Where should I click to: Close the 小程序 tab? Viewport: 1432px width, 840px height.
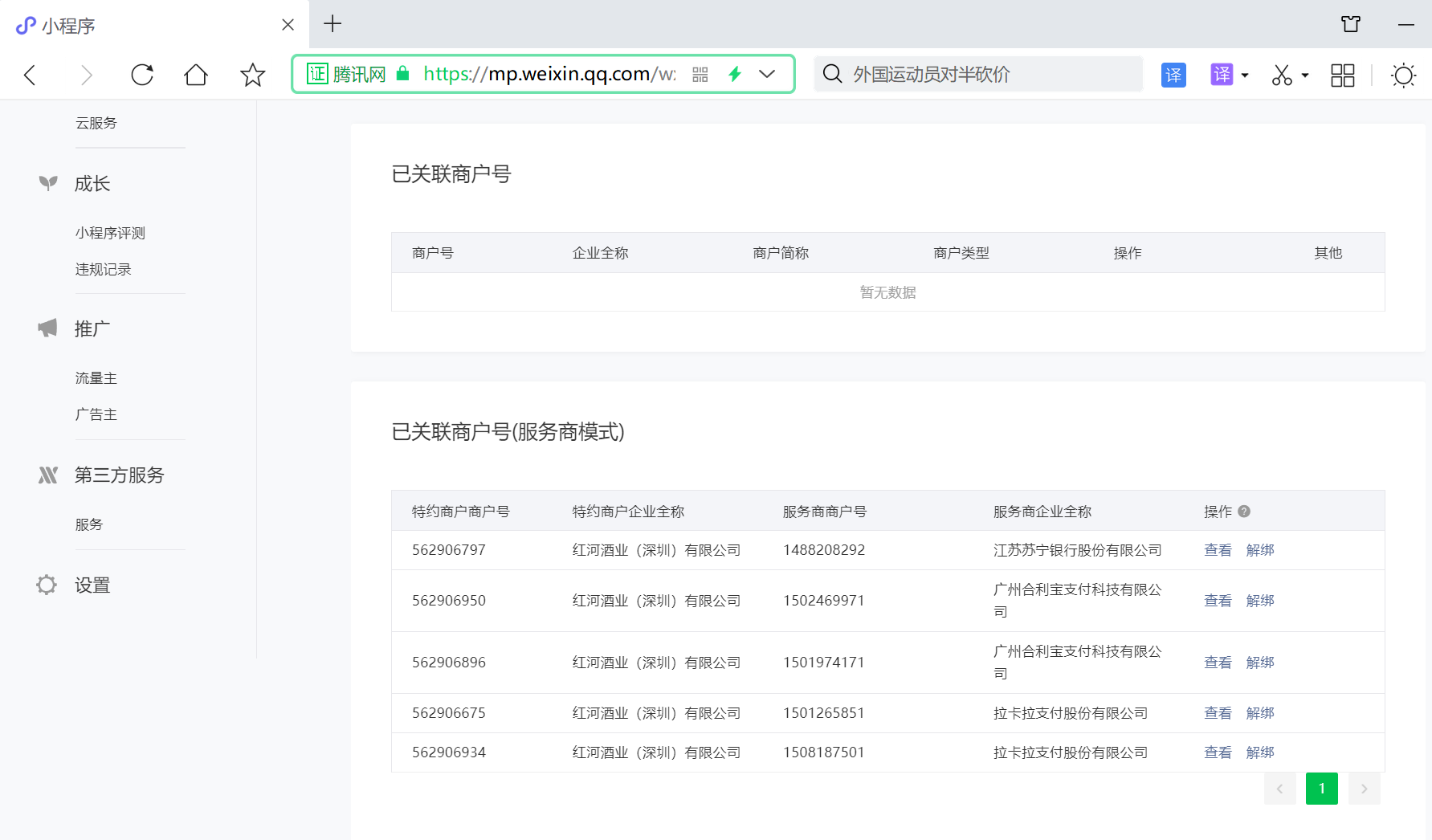coord(288,25)
